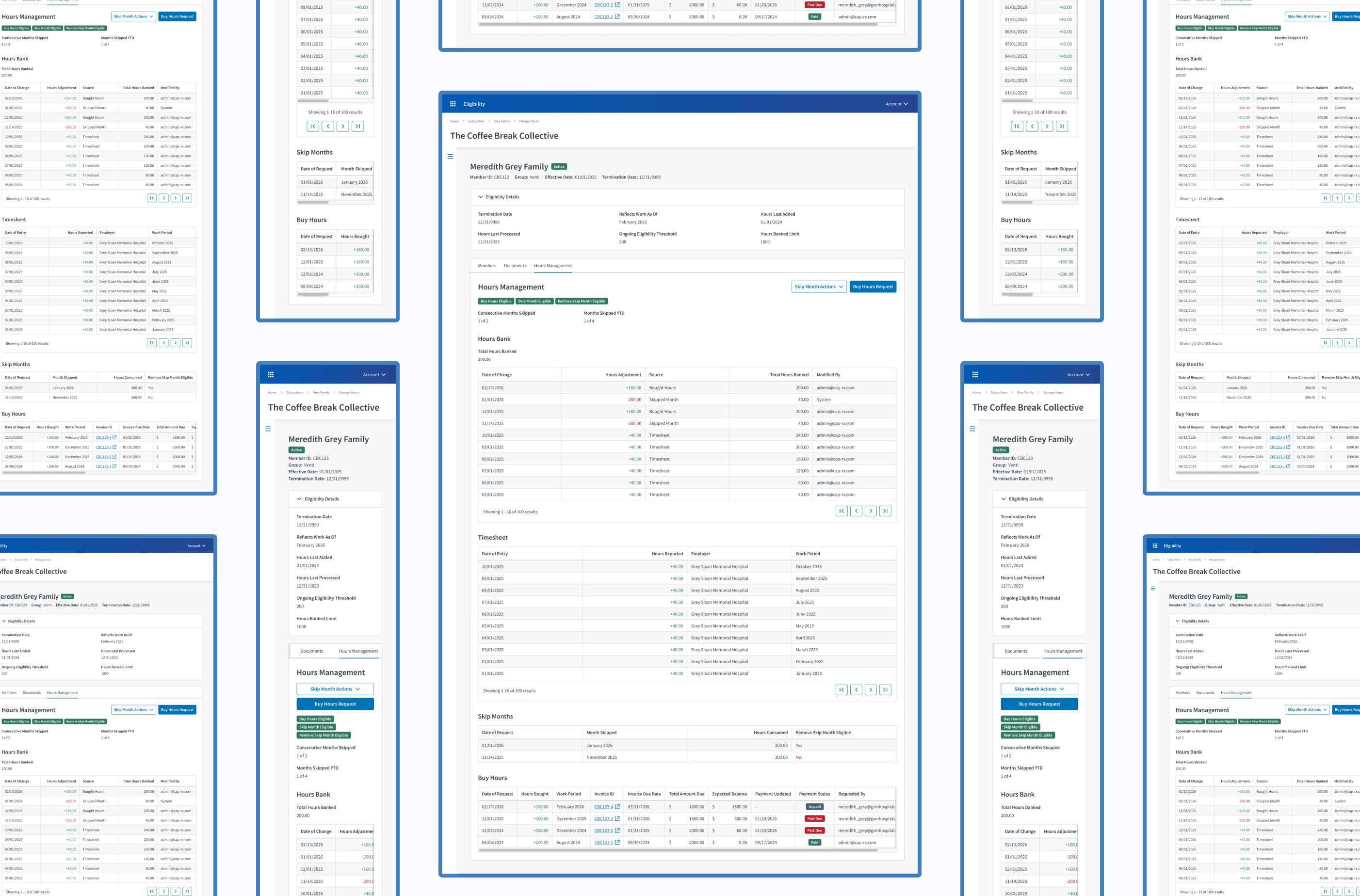The height and width of the screenshot is (896, 1360).
Task: Go to the previous Timesheet page in the center mockup
Action: pyautogui.click(x=857, y=690)
